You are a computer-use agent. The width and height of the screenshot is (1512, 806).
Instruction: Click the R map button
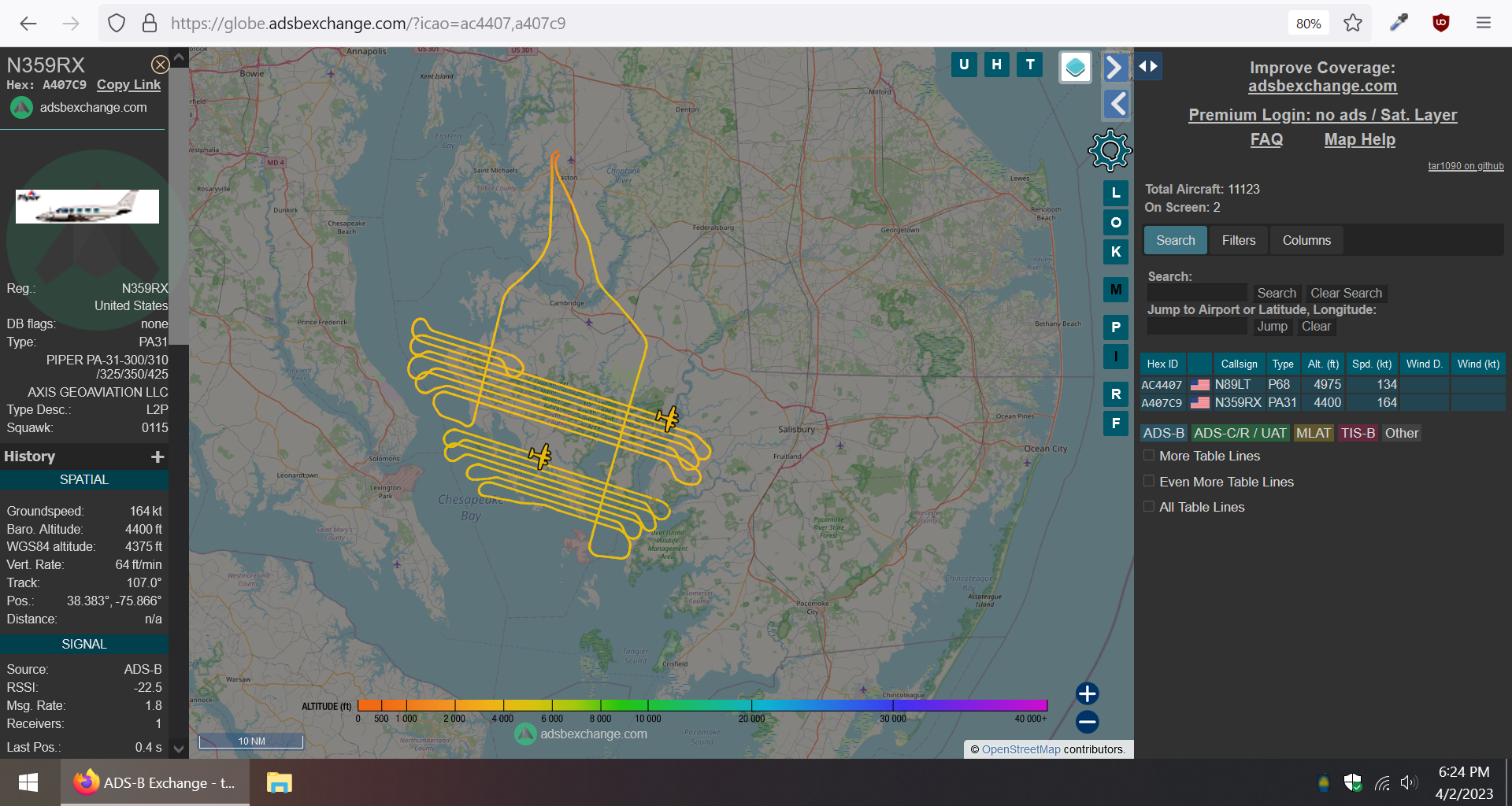tap(1116, 394)
